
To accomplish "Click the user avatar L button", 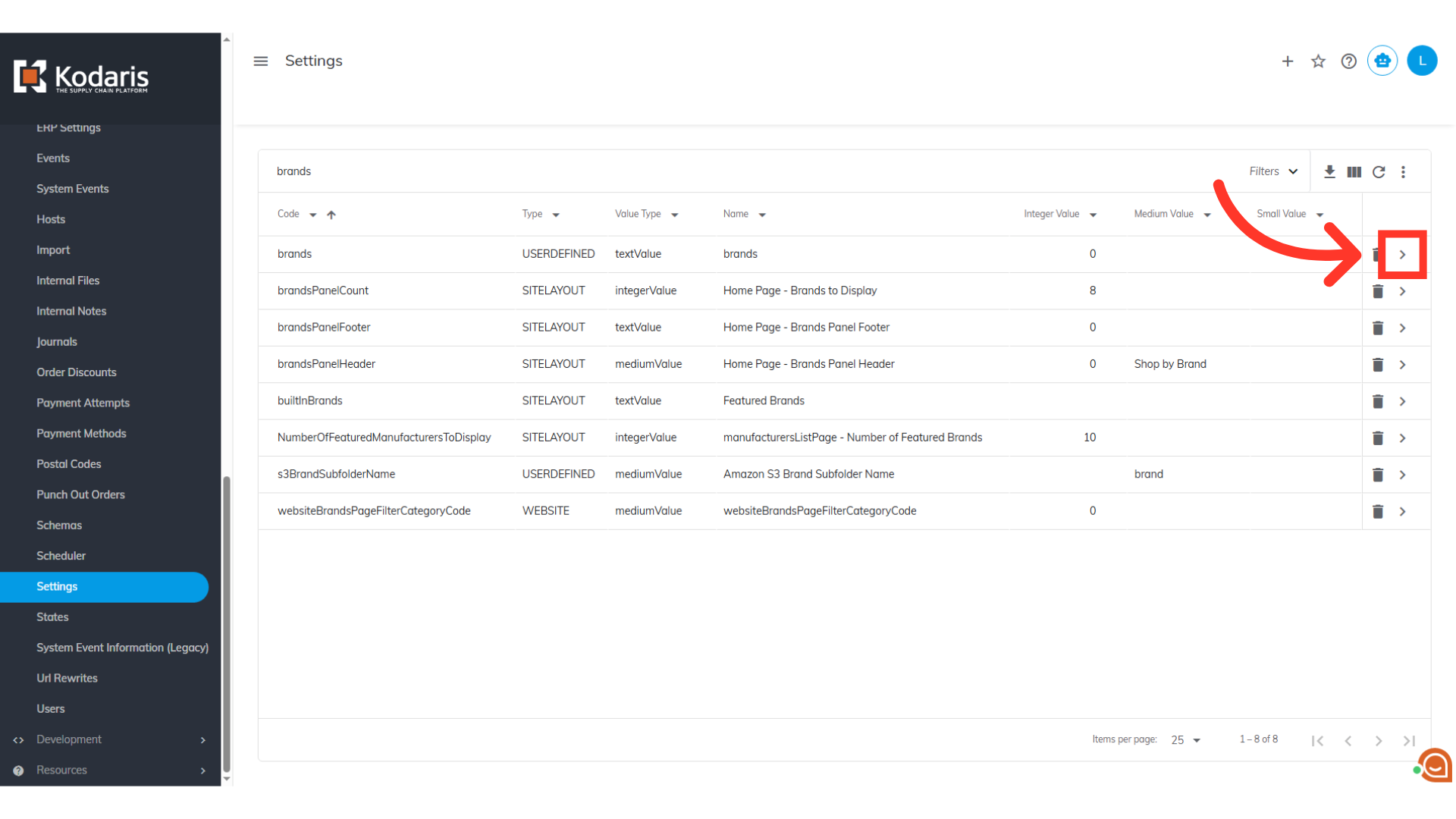I will [x=1422, y=61].
